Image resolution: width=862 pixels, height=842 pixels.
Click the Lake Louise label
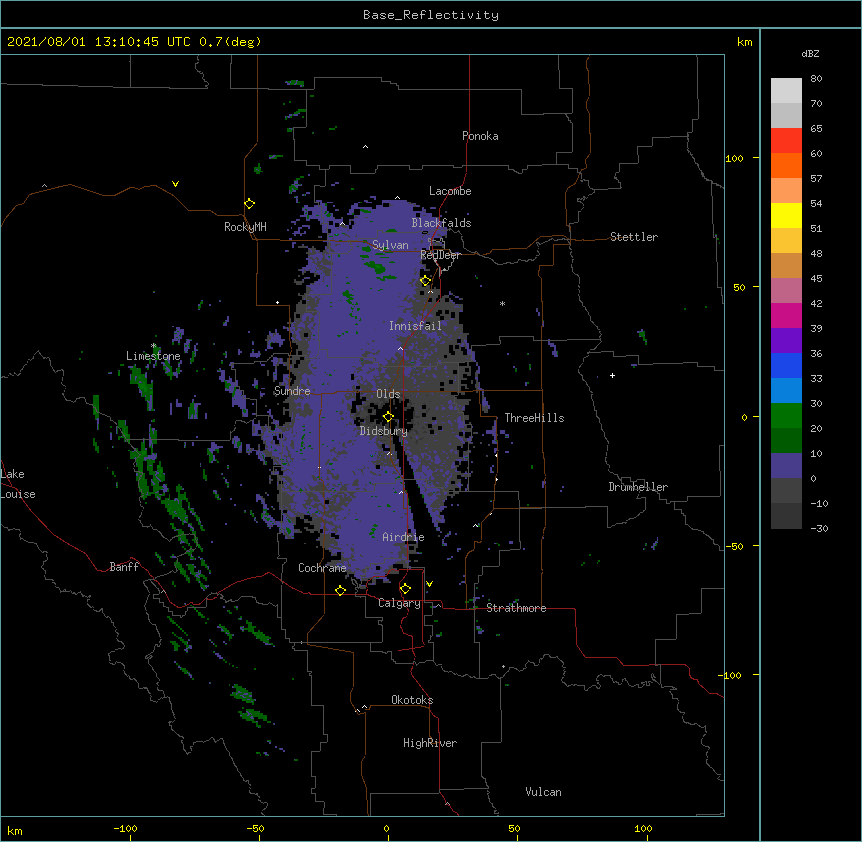pos(18,484)
